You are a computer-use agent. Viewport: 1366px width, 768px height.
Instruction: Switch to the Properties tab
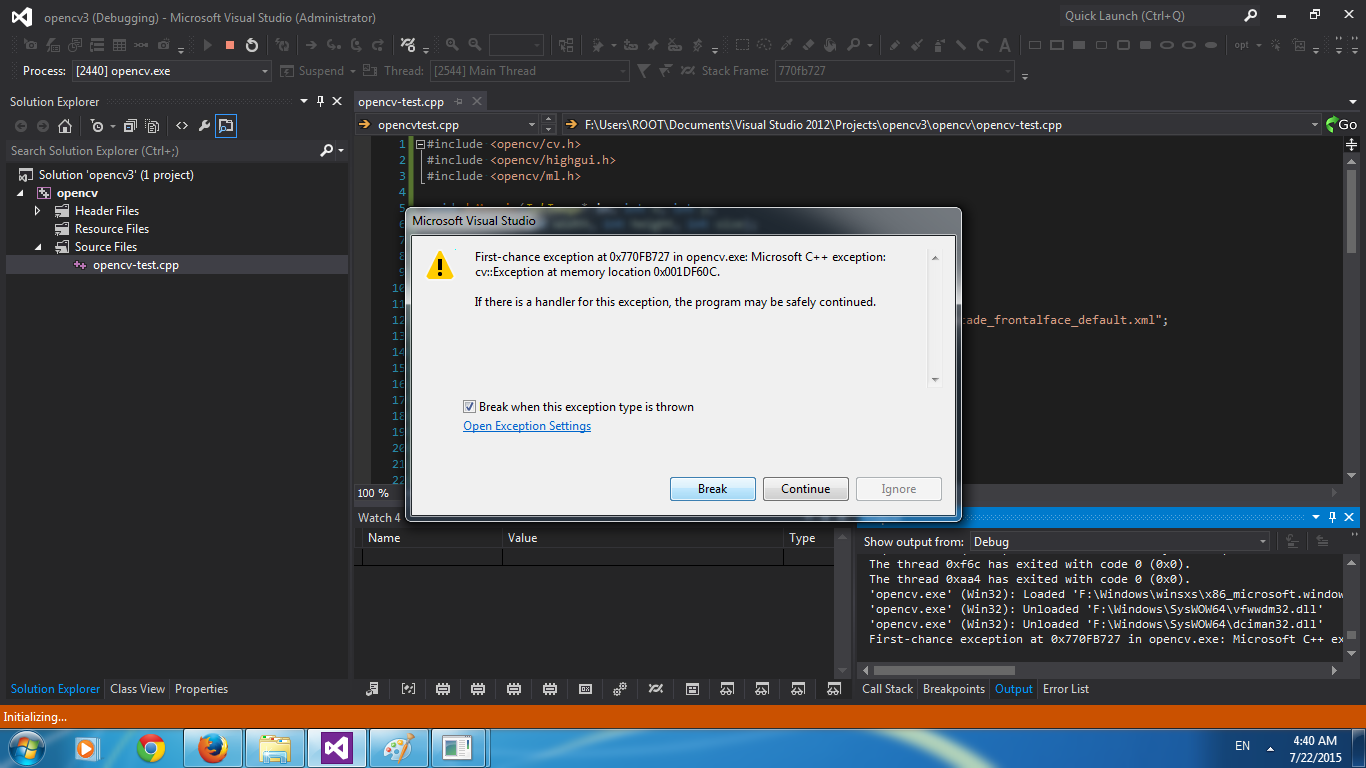[x=201, y=689]
